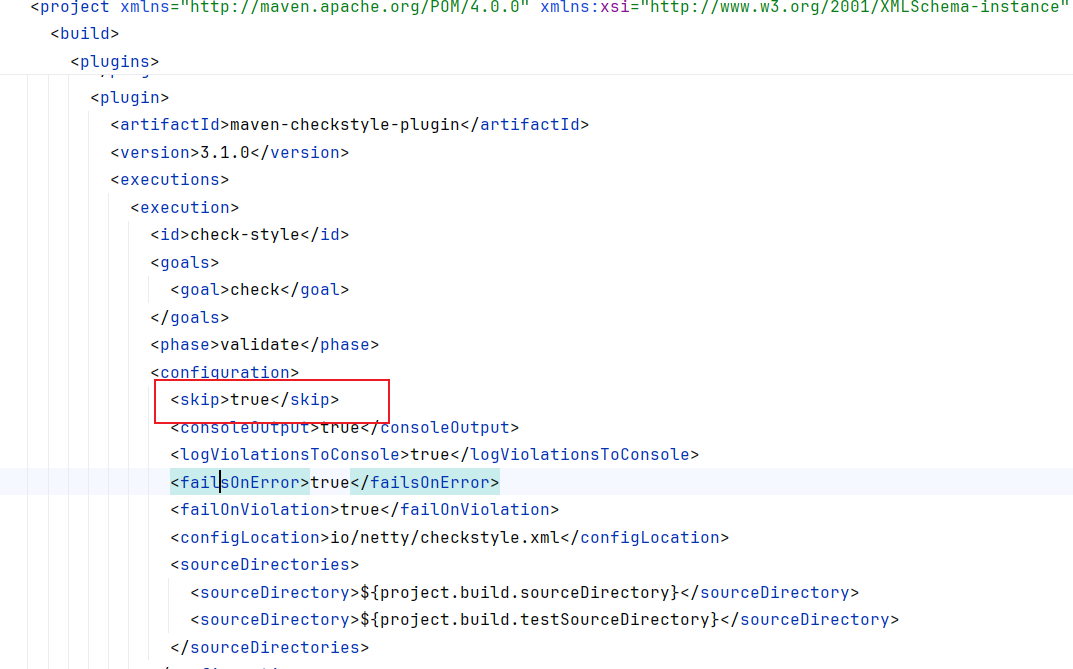Click the failOnViolation opening tag
1073x669 pixels.
coord(254,510)
